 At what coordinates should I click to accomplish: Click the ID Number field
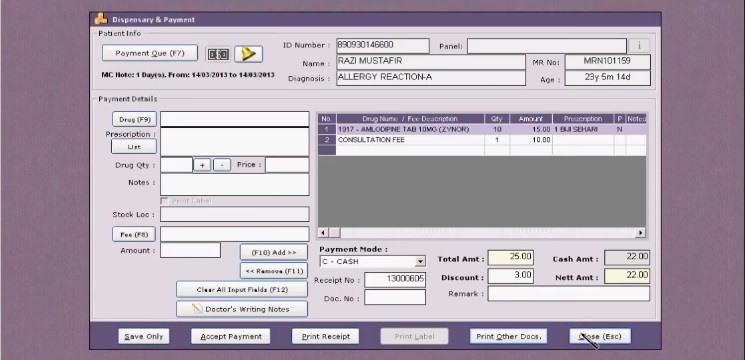(382, 46)
